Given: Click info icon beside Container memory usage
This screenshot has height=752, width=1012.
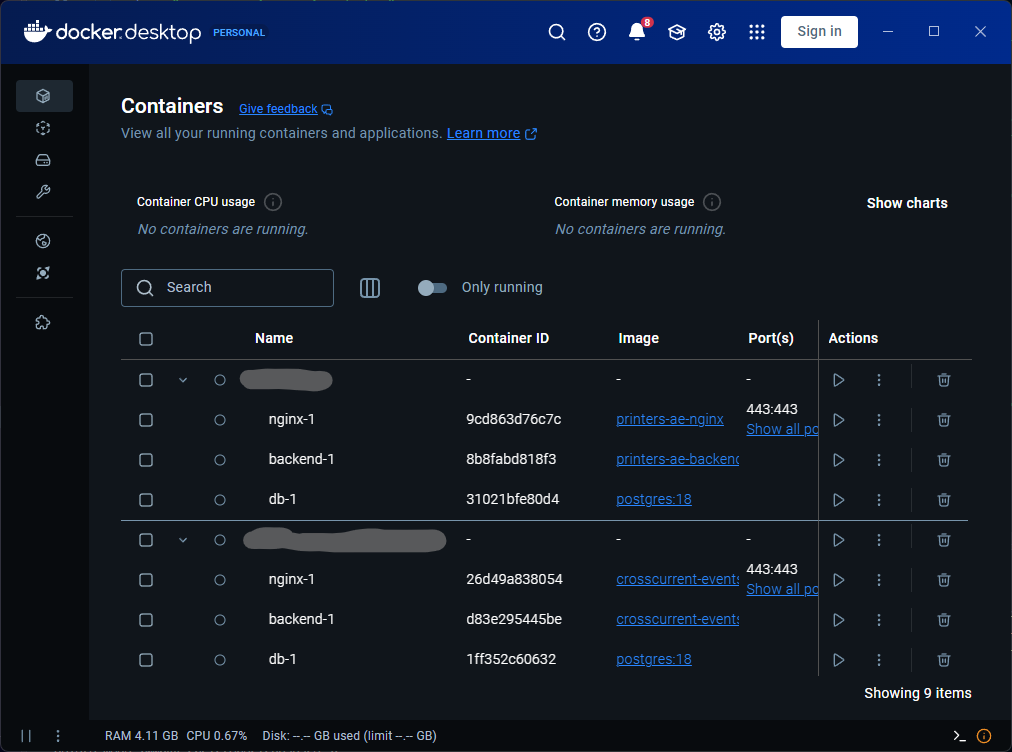Looking at the screenshot, I should tap(712, 202).
